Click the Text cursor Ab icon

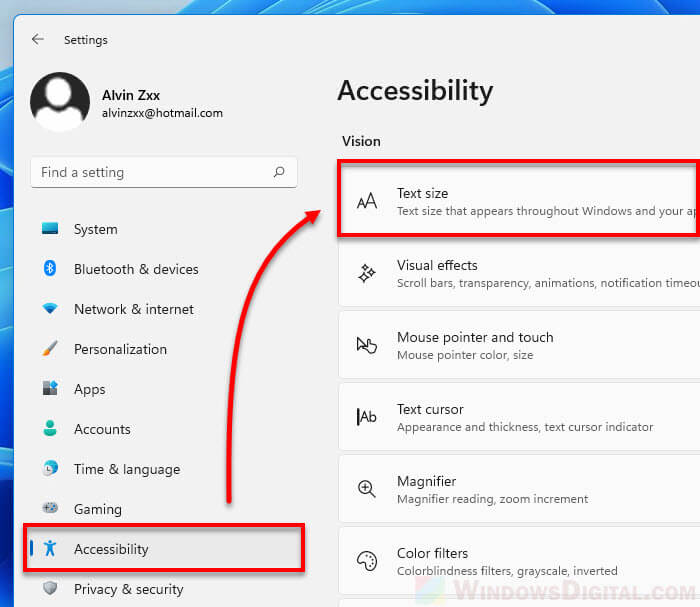tap(367, 417)
